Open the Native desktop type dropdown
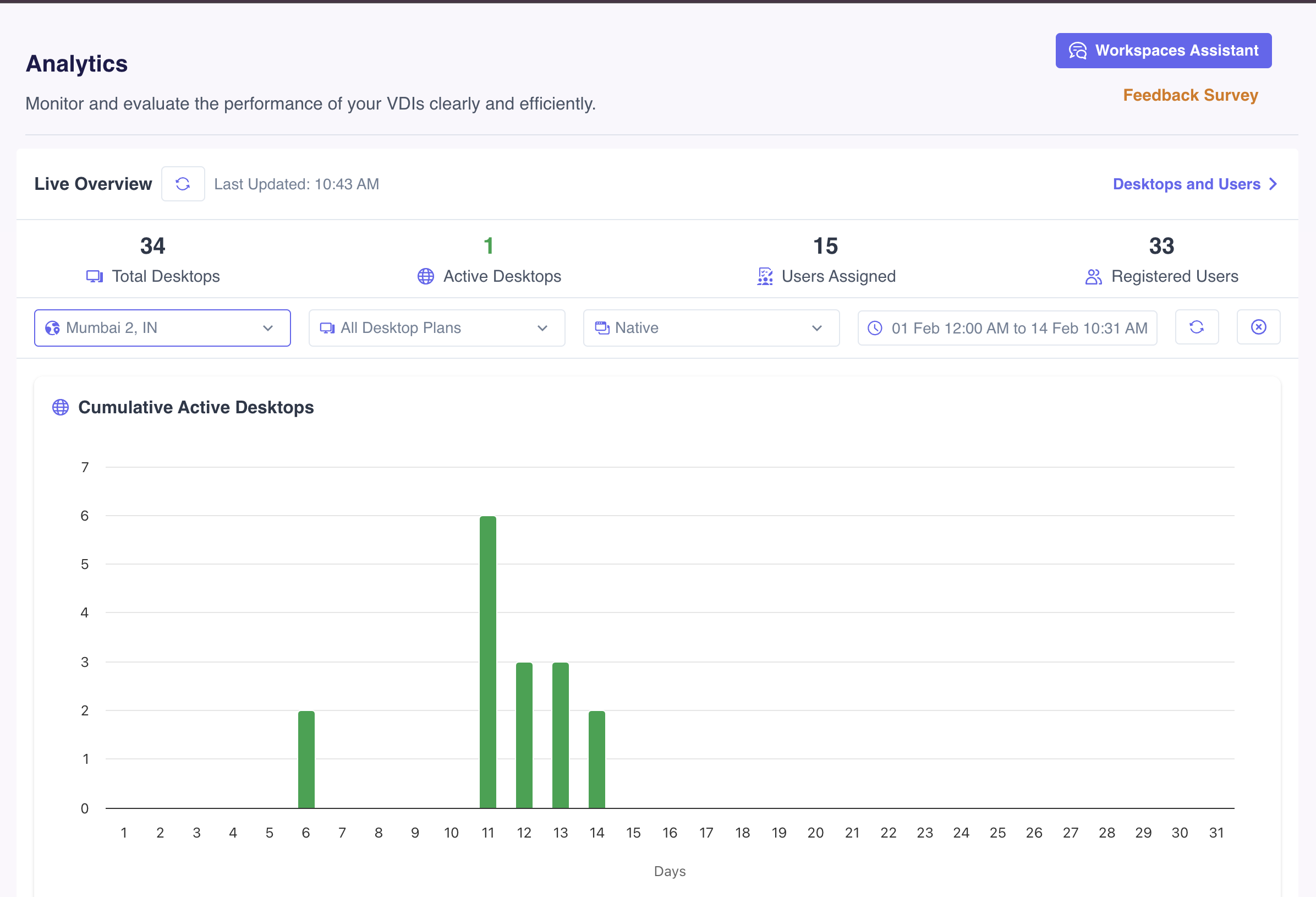 point(711,327)
